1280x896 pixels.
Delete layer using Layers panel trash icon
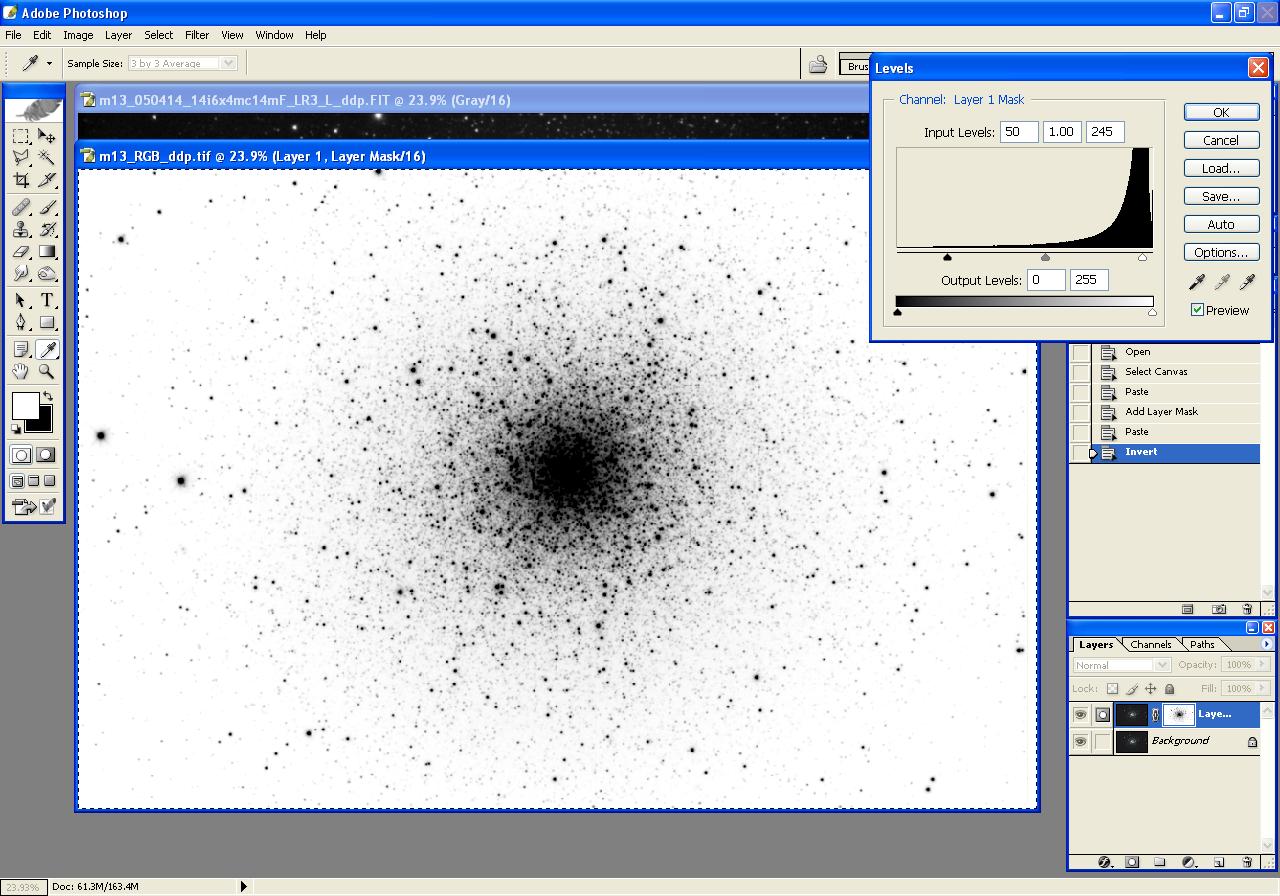[1247, 862]
